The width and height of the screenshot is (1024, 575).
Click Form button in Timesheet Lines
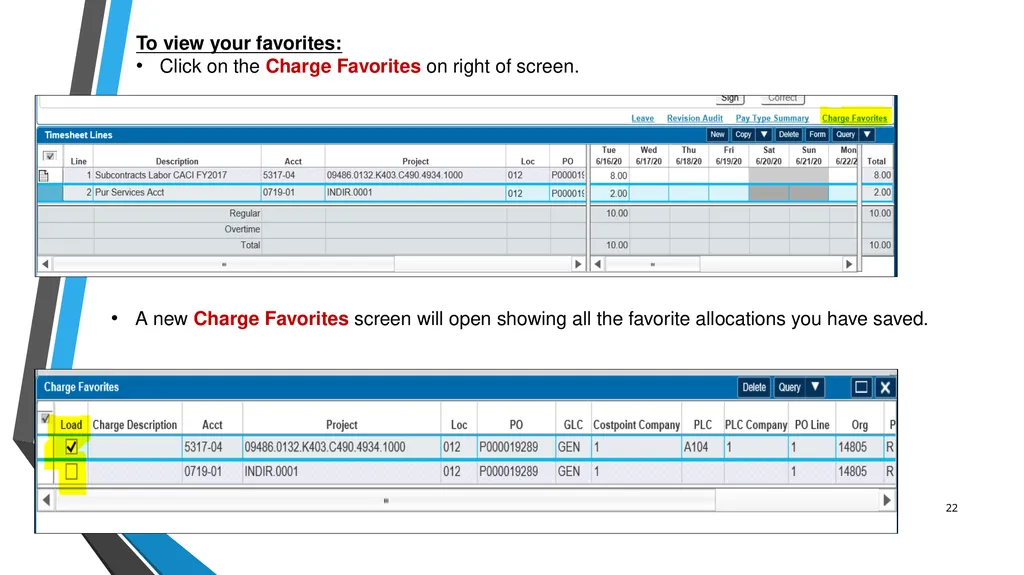pyautogui.click(x=817, y=135)
